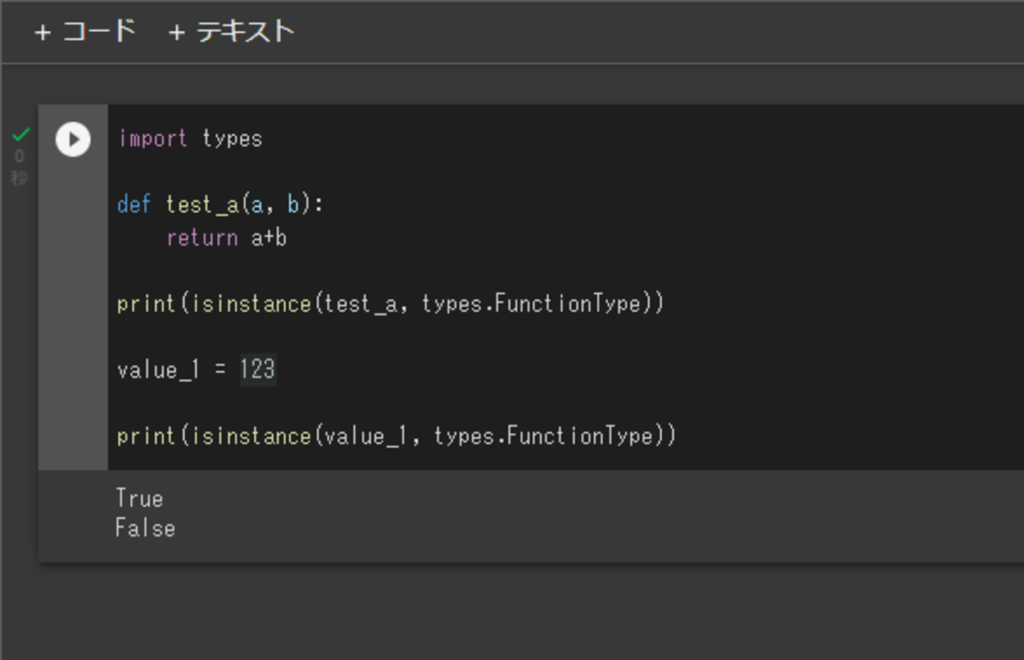Screen dimensions: 1024x660
Task: Click the print line checking test_a
Action: tap(391, 304)
